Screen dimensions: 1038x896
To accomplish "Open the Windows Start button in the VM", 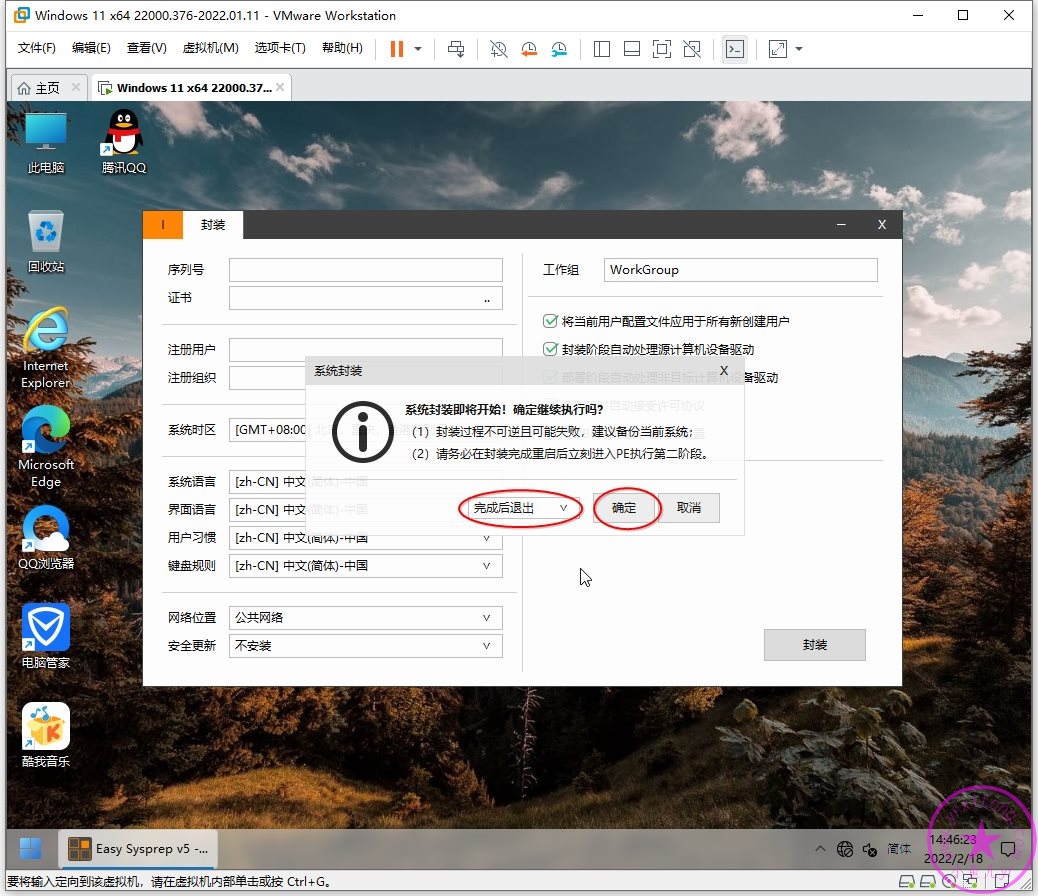I will (30, 848).
